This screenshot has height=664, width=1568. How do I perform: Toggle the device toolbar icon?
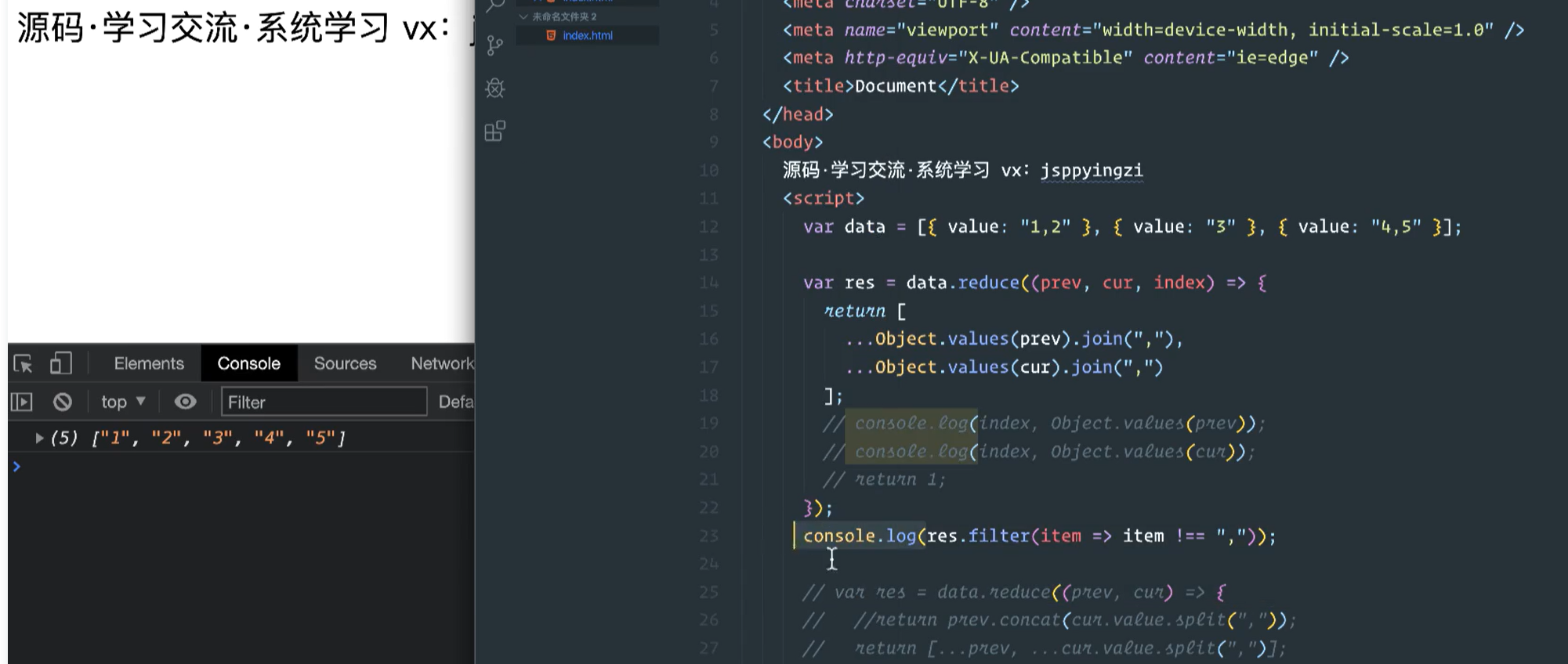click(x=60, y=363)
